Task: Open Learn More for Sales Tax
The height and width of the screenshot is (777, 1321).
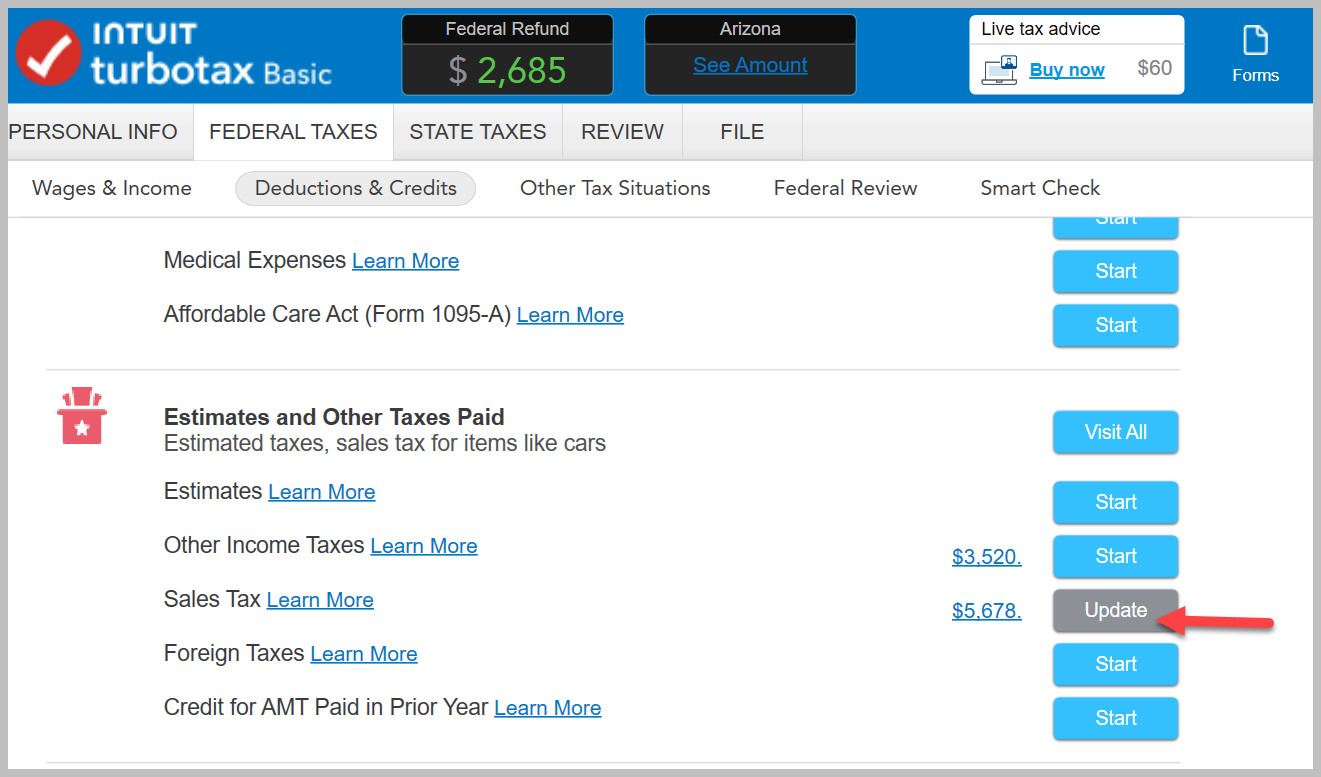Action: point(320,600)
